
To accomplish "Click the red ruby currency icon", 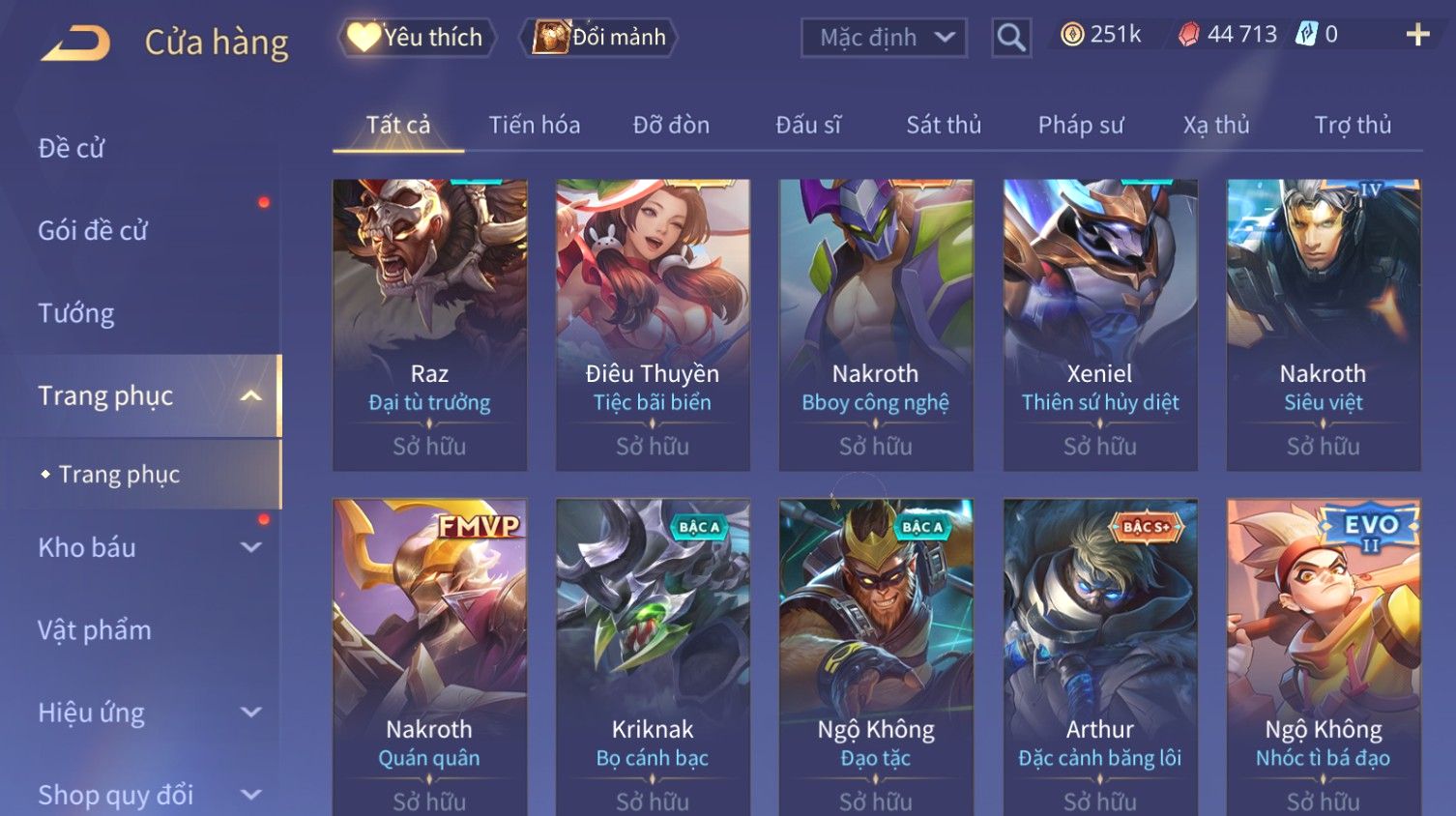I will 1188,35.
